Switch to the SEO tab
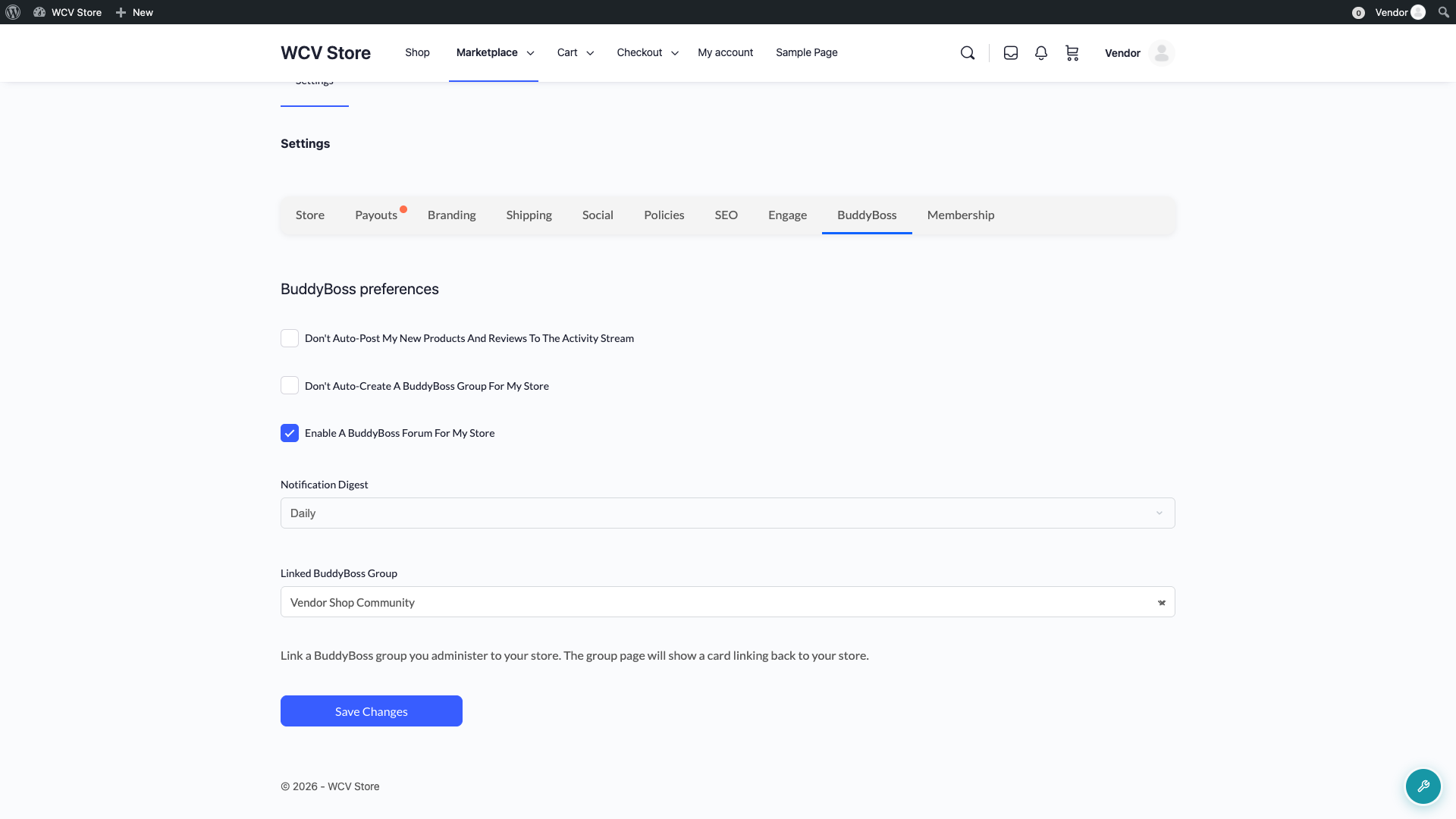The height and width of the screenshot is (819, 1456). coord(726,215)
